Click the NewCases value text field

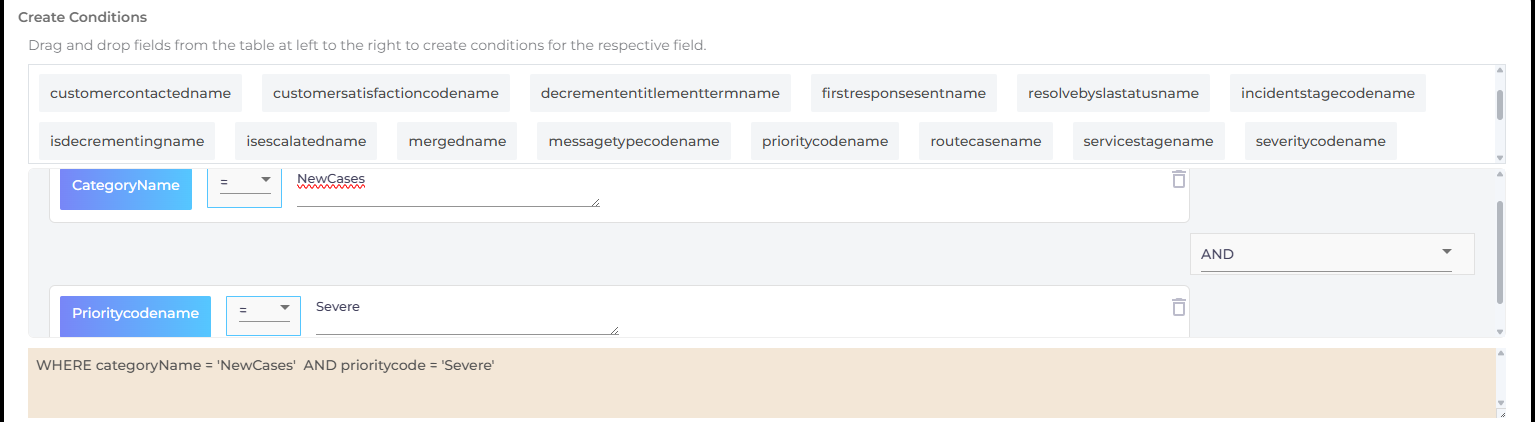point(447,188)
